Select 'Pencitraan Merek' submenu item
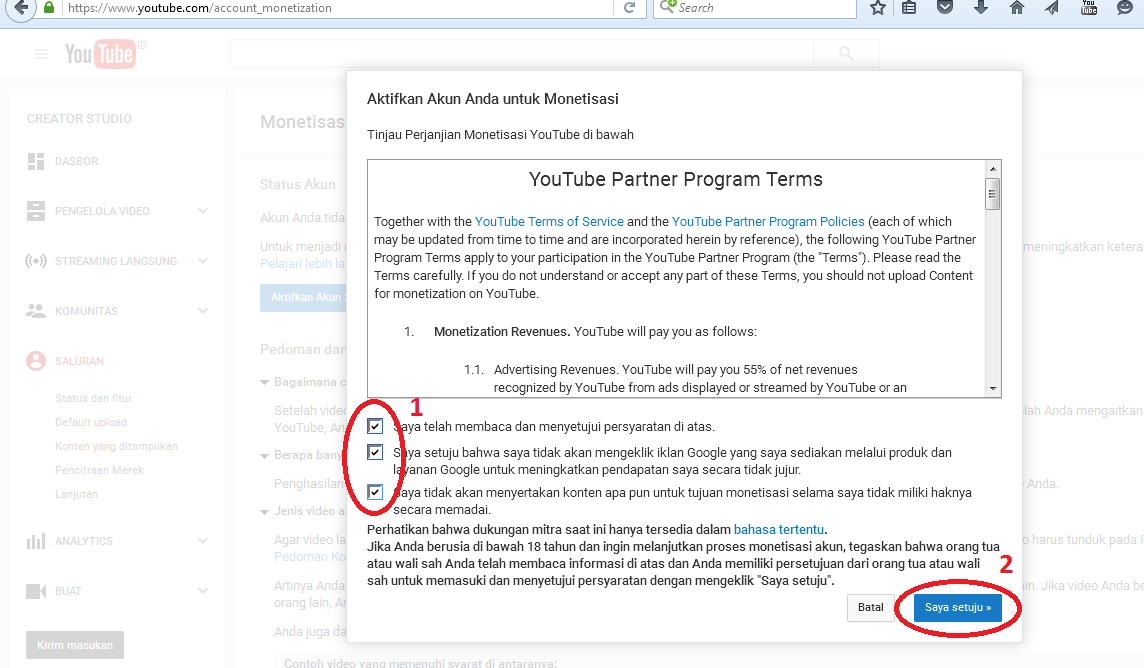Screen dimensions: 1144x668 (x=99, y=470)
